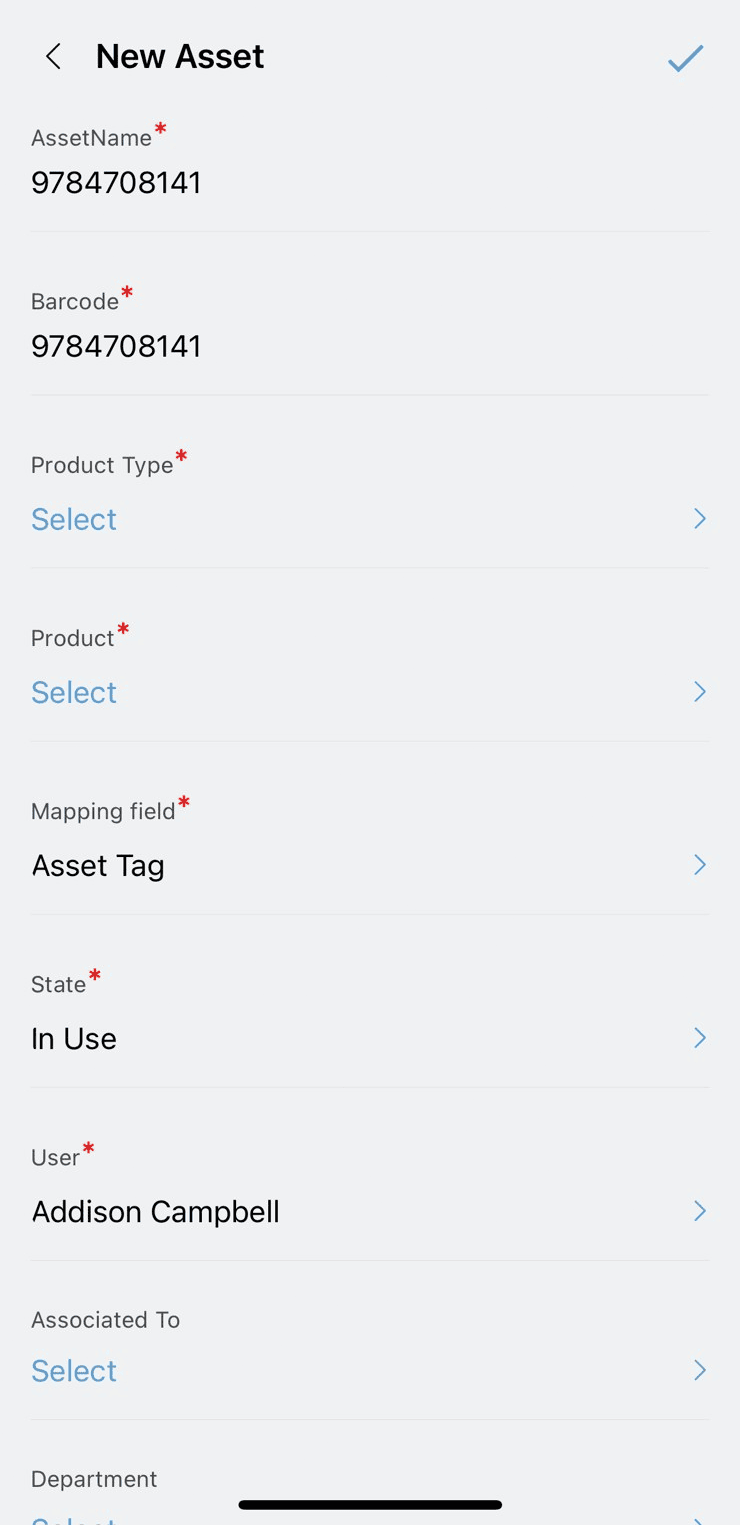Change the In Use state value
The image size is (740, 1525).
74,1038
